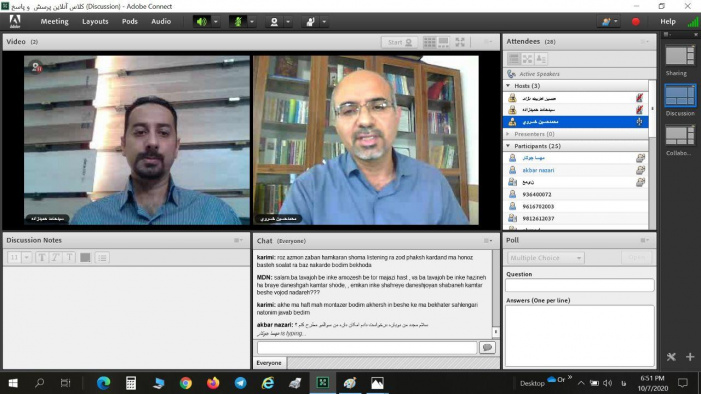The width and height of the screenshot is (701, 394).
Task: Click the chat send message icon
Action: tap(487, 347)
